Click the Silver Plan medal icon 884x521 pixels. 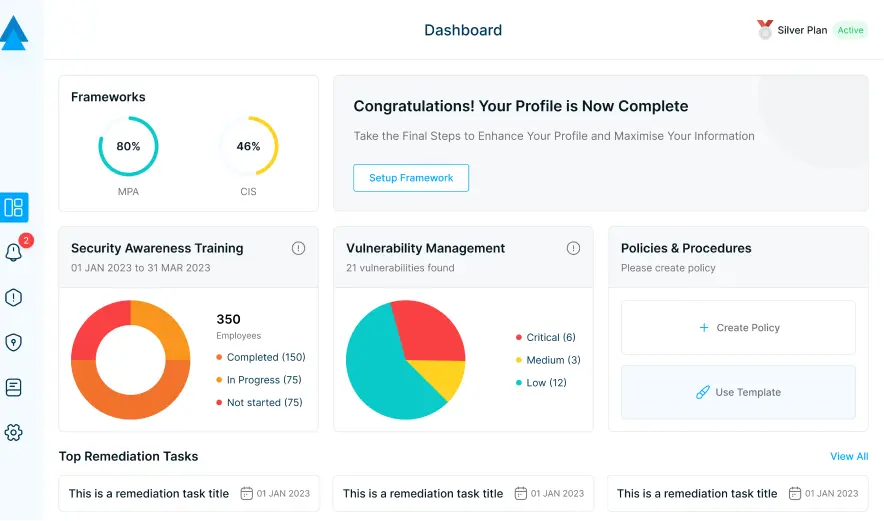coord(765,30)
